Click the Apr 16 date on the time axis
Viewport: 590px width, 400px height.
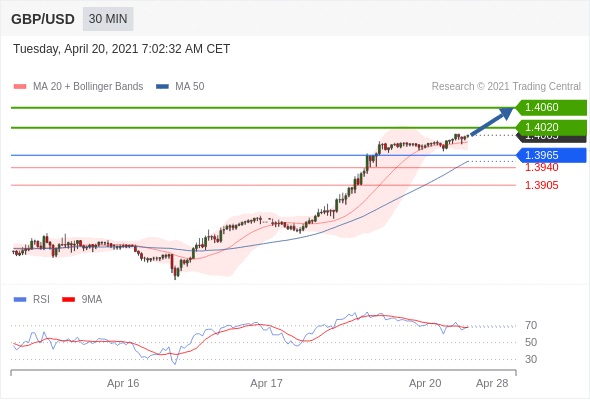pyautogui.click(x=123, y=383)
